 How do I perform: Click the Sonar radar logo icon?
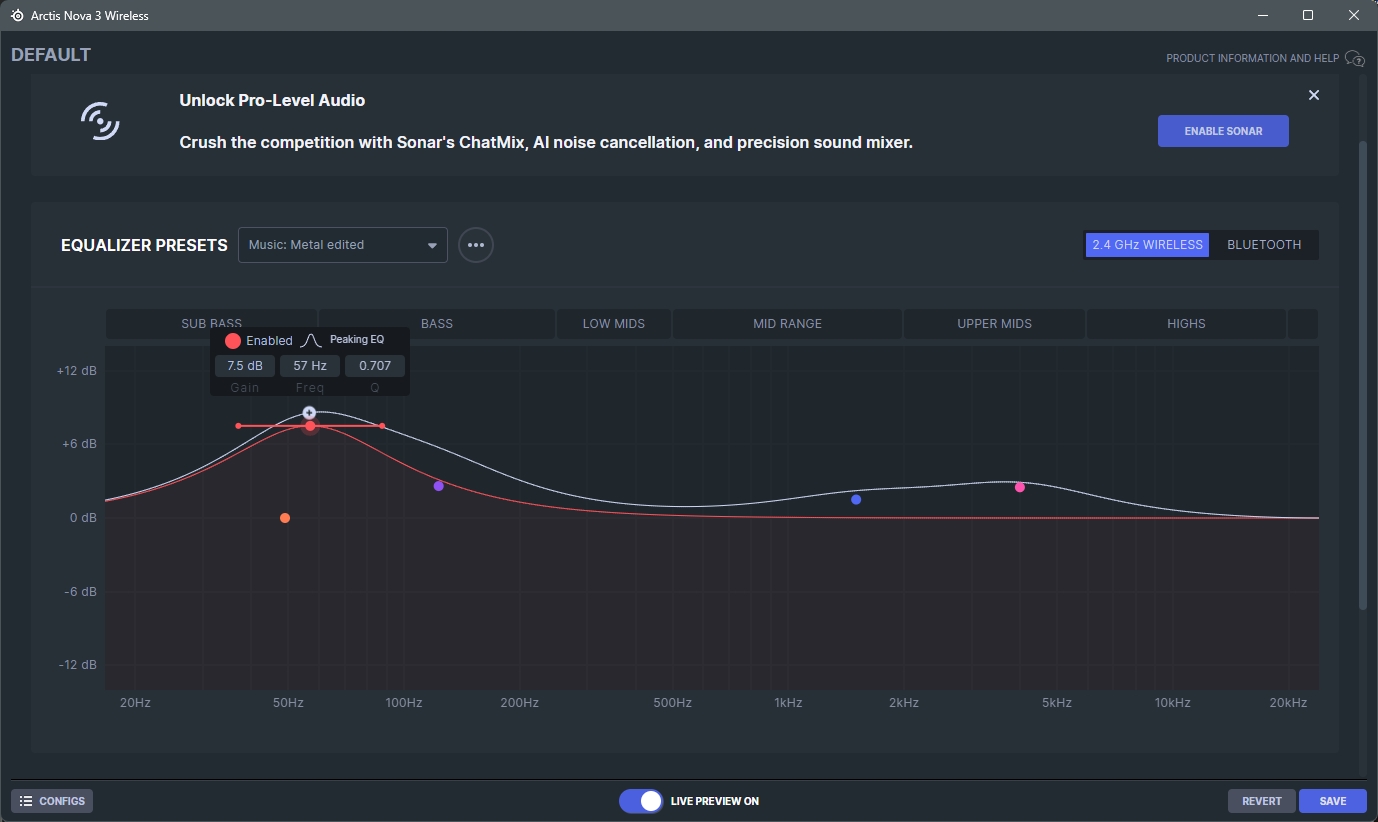click(100, 121)
